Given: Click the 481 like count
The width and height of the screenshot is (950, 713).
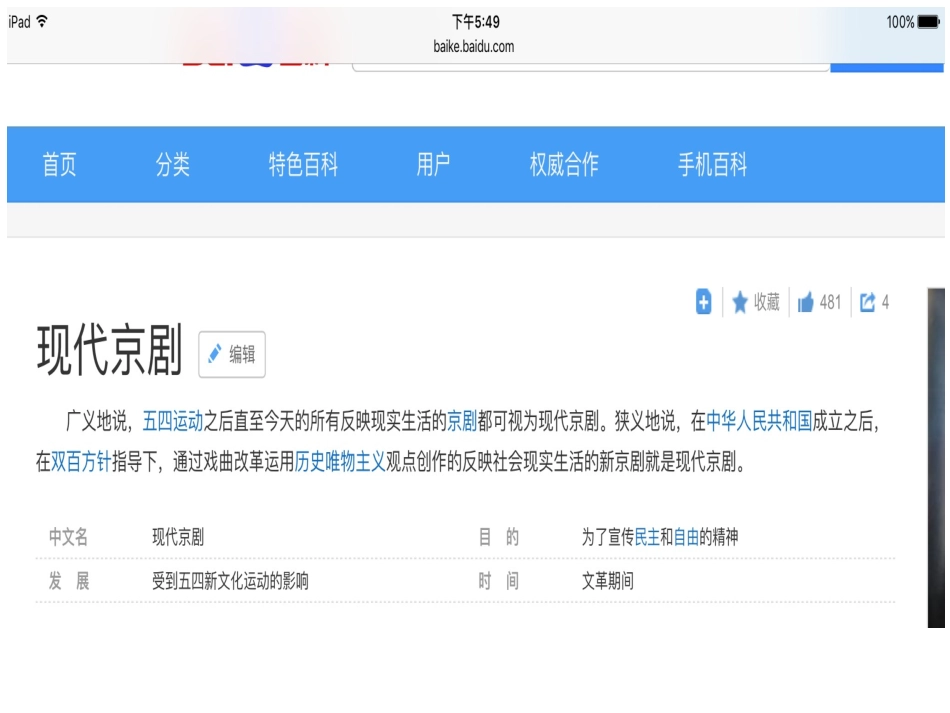Looking at the screenshot, I should (x=830, y=302).
